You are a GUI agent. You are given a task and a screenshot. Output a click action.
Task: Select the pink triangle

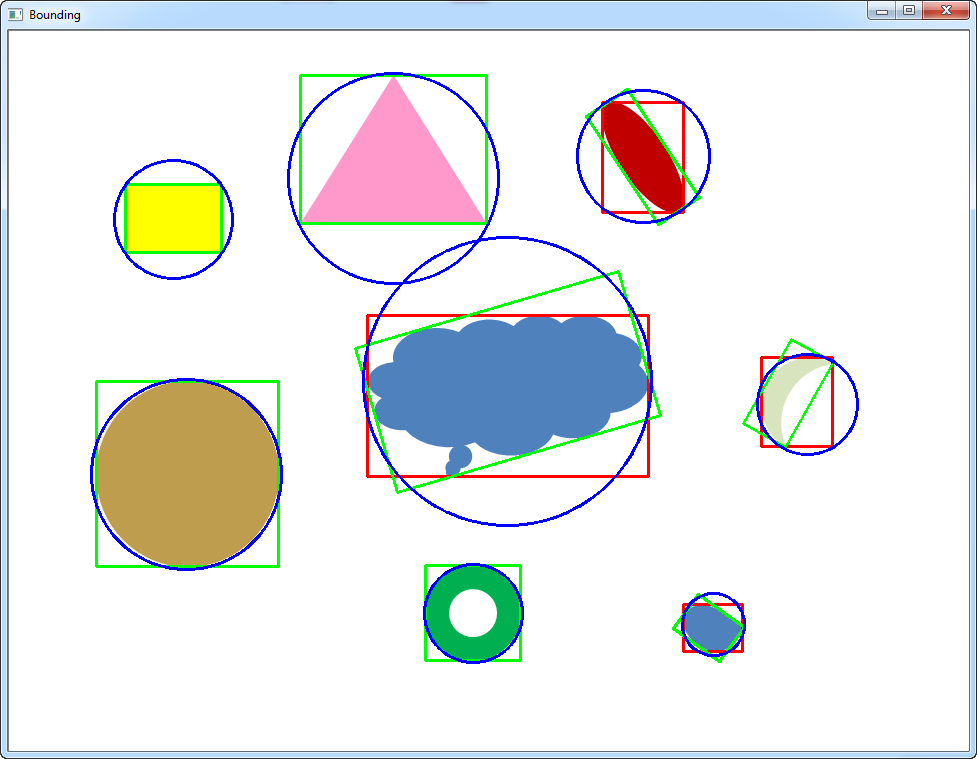393,170
